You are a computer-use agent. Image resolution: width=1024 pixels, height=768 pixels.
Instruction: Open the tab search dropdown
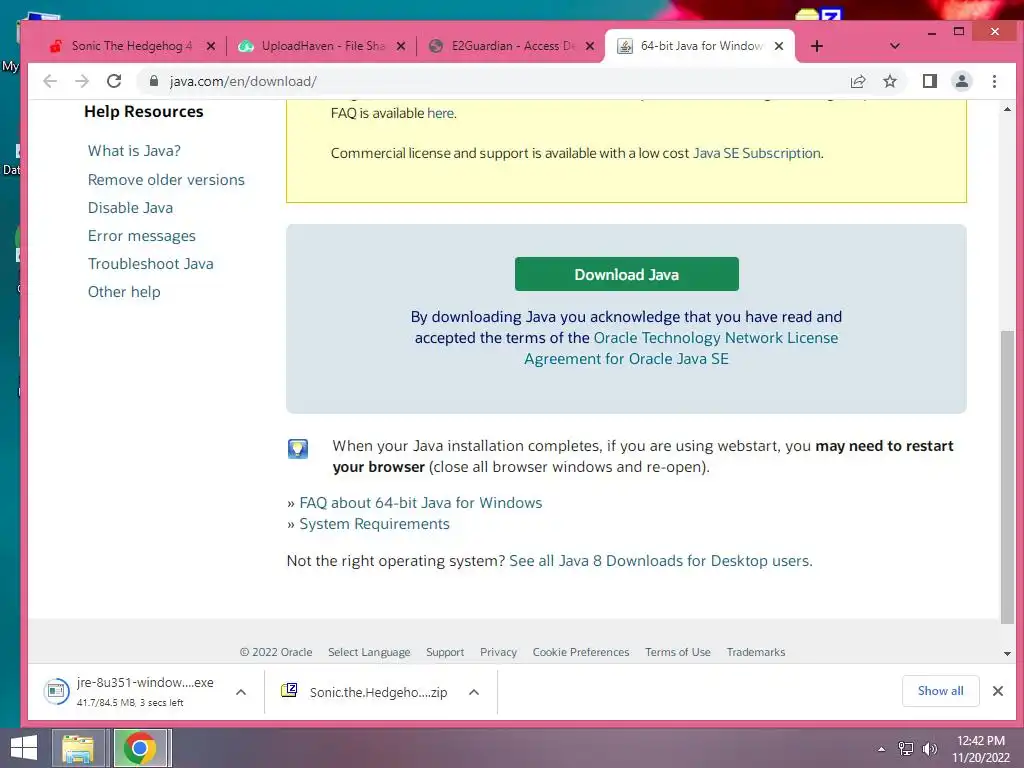pos(895,46)
